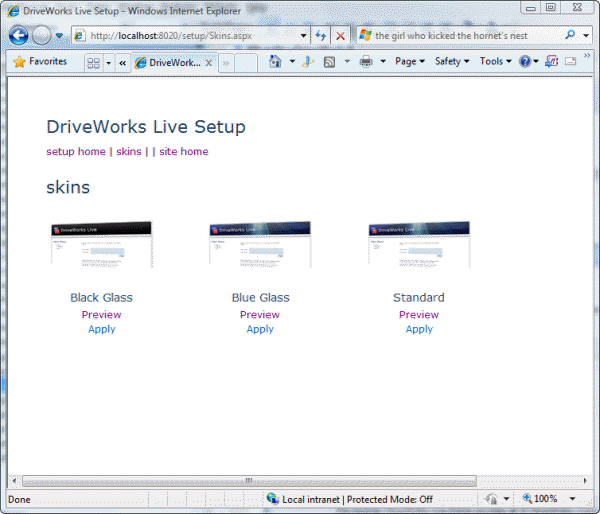Click the Stop loading X icon

coord(341,35)
